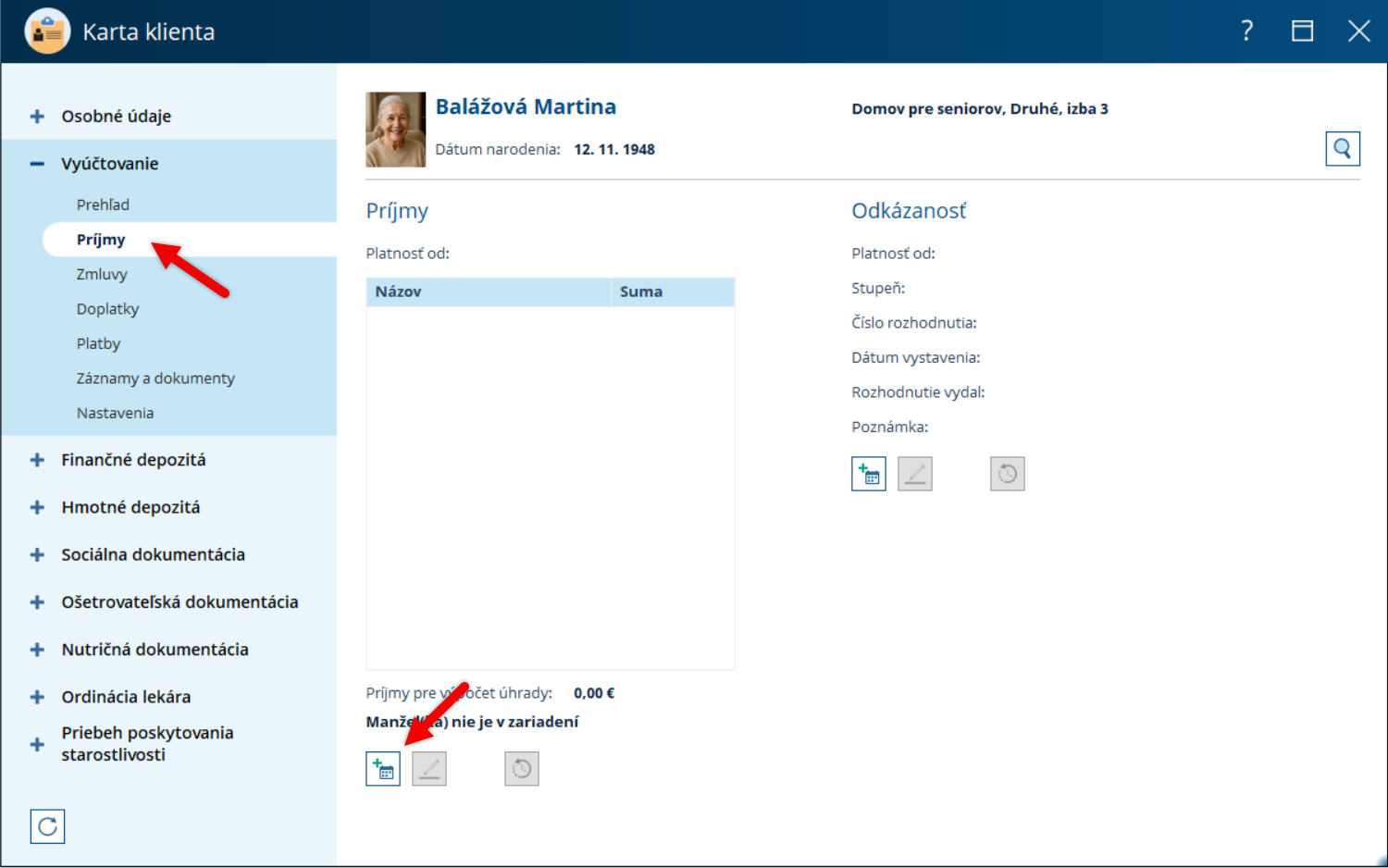Add a new Odkázanosť record with the calendar-plus icon
Viewport: 1388px width, 868px height.
click(x=869, y=474)
